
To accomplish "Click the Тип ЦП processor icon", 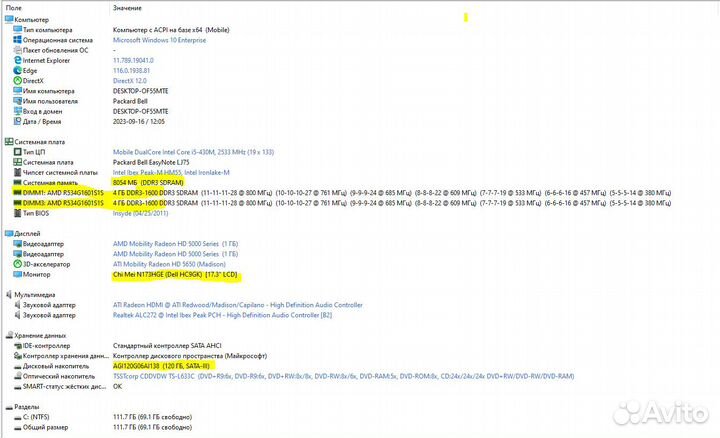I will 16,152.
